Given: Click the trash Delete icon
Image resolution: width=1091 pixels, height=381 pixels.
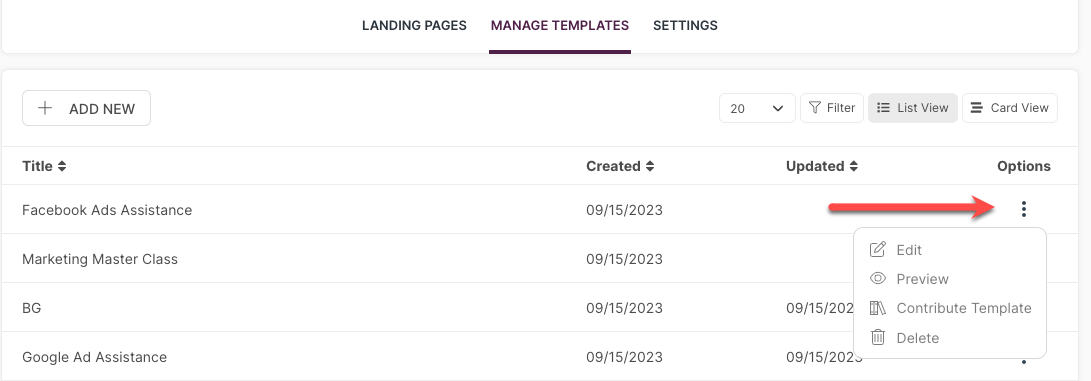Looking at the screenshot, I should pyautogui.click(x=878, y=337).
